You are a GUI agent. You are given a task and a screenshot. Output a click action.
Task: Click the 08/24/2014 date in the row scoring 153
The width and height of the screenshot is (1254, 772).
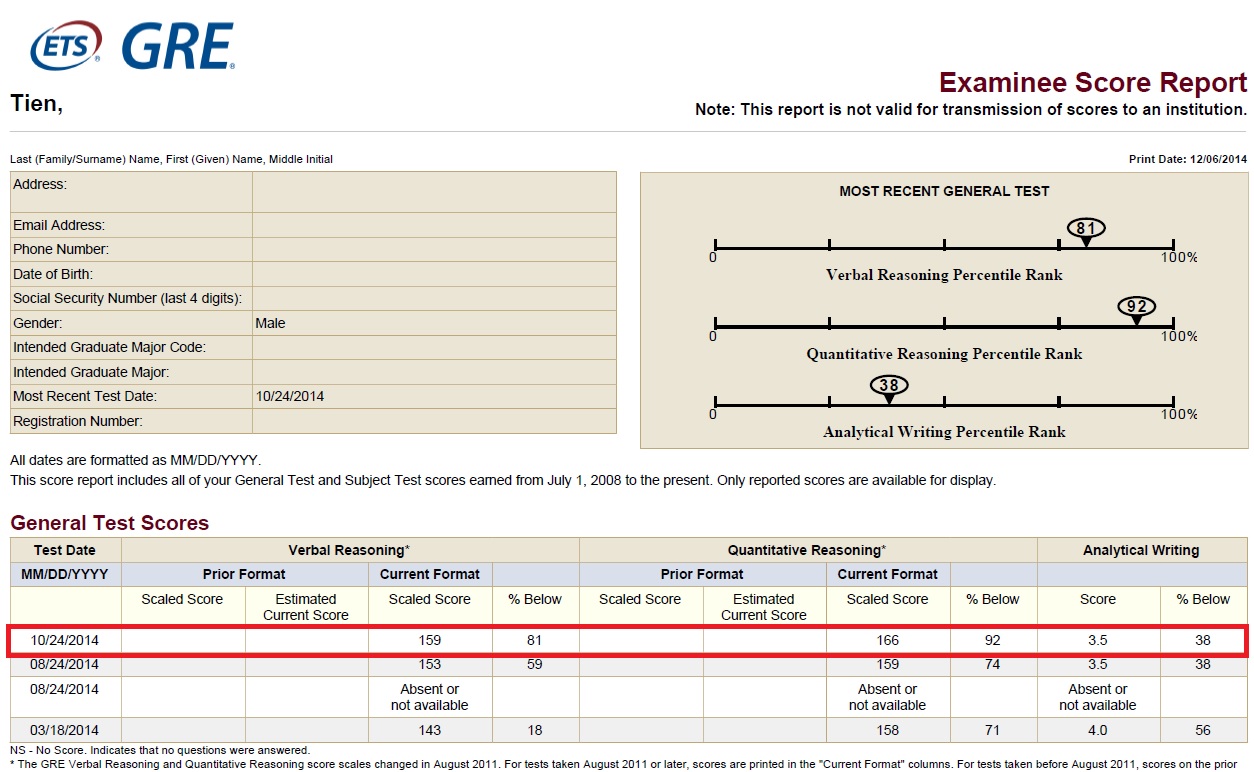(x=65, y=664)
